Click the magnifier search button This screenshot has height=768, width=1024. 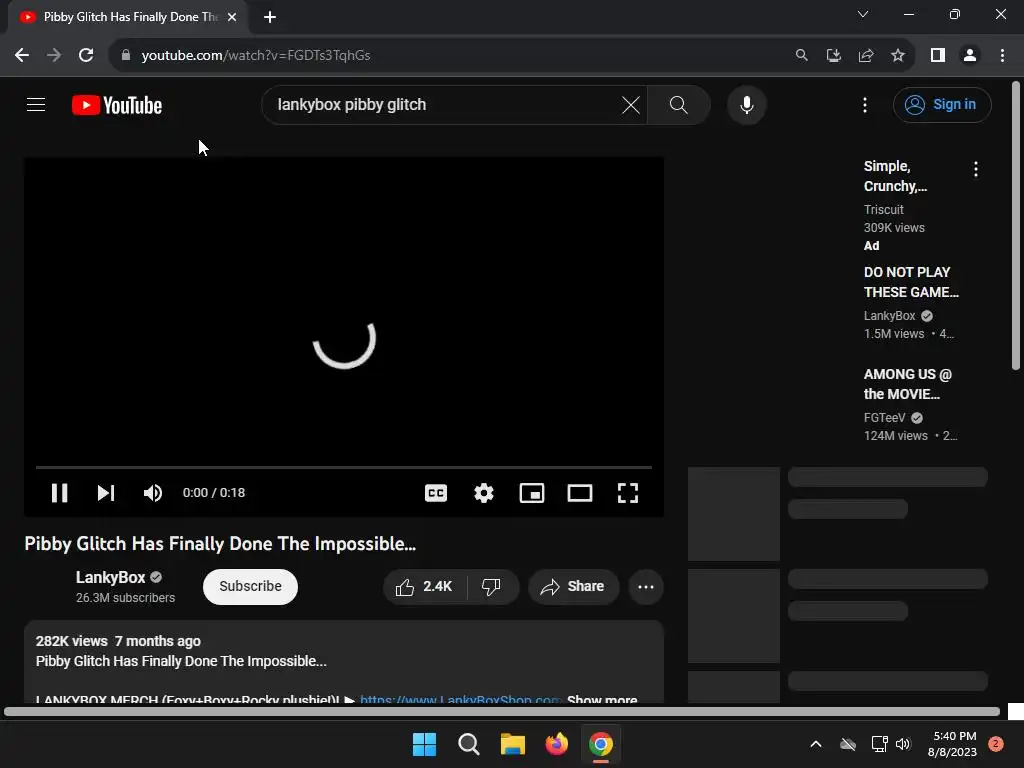pos(679,104)
